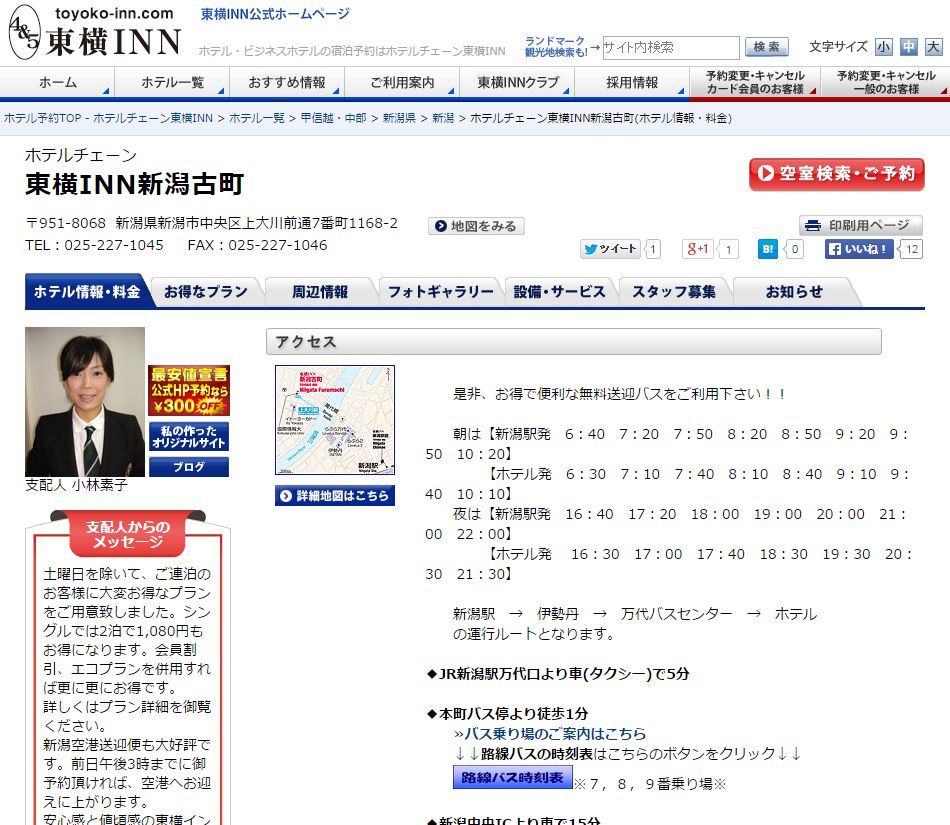Switch to the スタッフ募集 tab
950x825 pixels.
click(674, 292)
